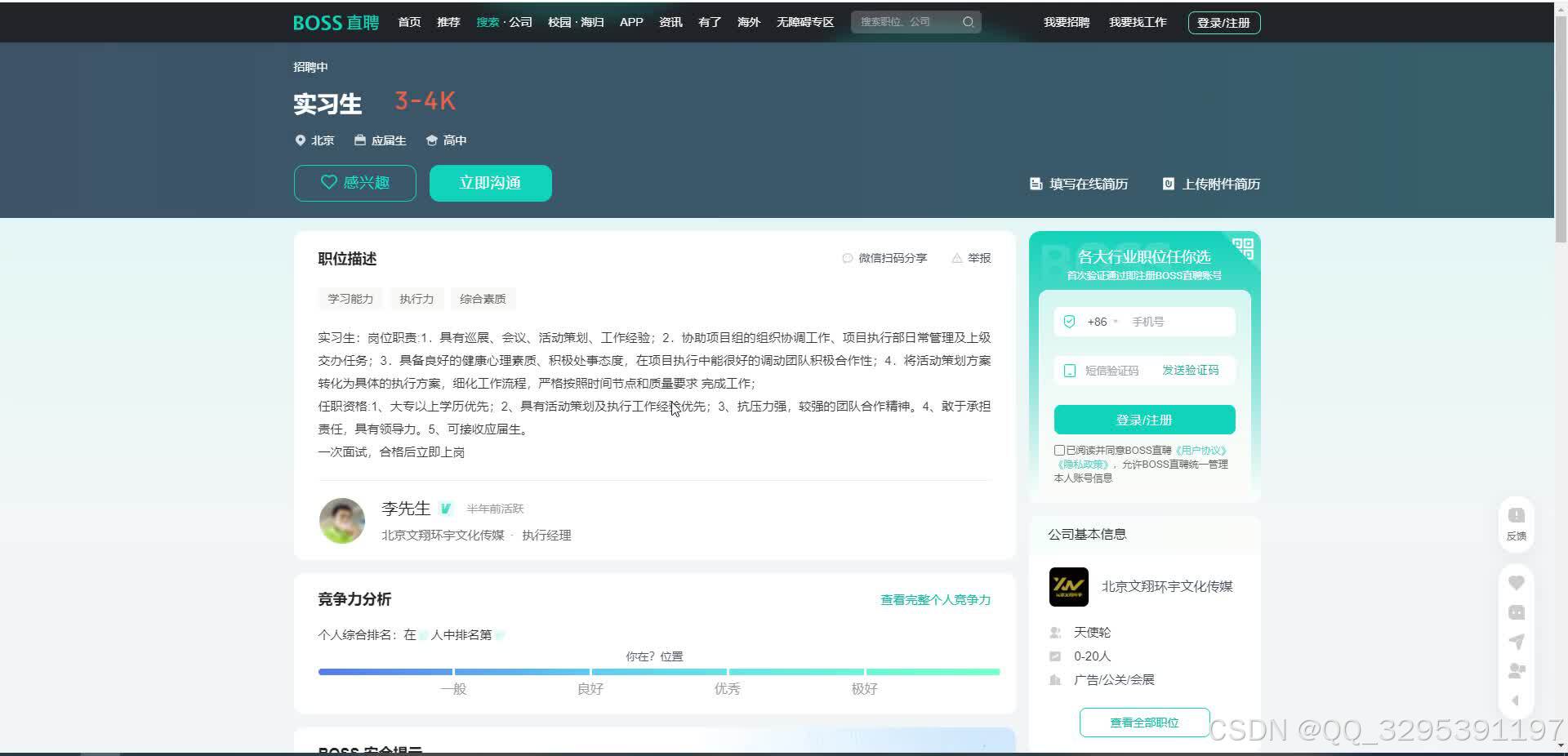The height and width of the screenshot is (756, 1568).
Task: Click the heart icon in right sidebar
Action: [x=1517, y=583]
